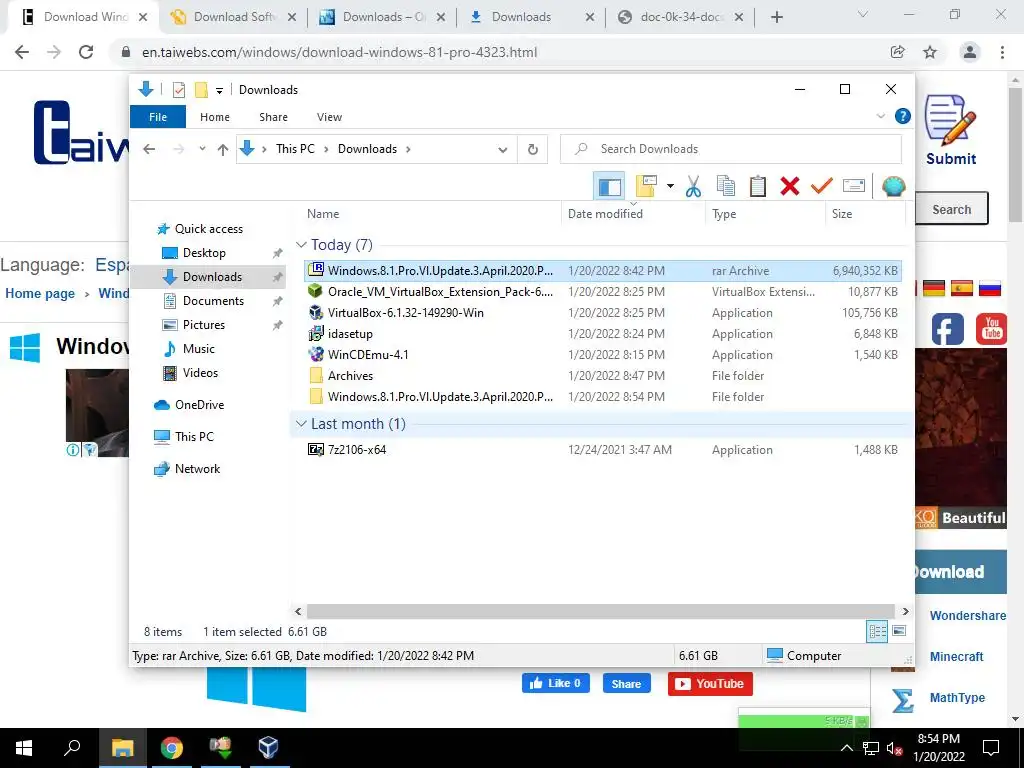Open the address bar history dropdown
The width and height of the screenshot is (1024, 768).
click(502, 150)
